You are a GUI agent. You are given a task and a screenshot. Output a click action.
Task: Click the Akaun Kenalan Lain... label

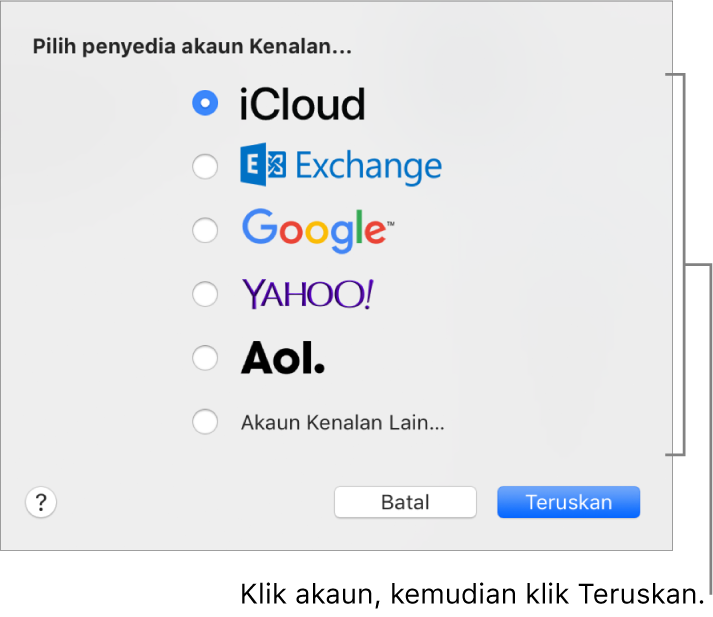coord(343,422)
